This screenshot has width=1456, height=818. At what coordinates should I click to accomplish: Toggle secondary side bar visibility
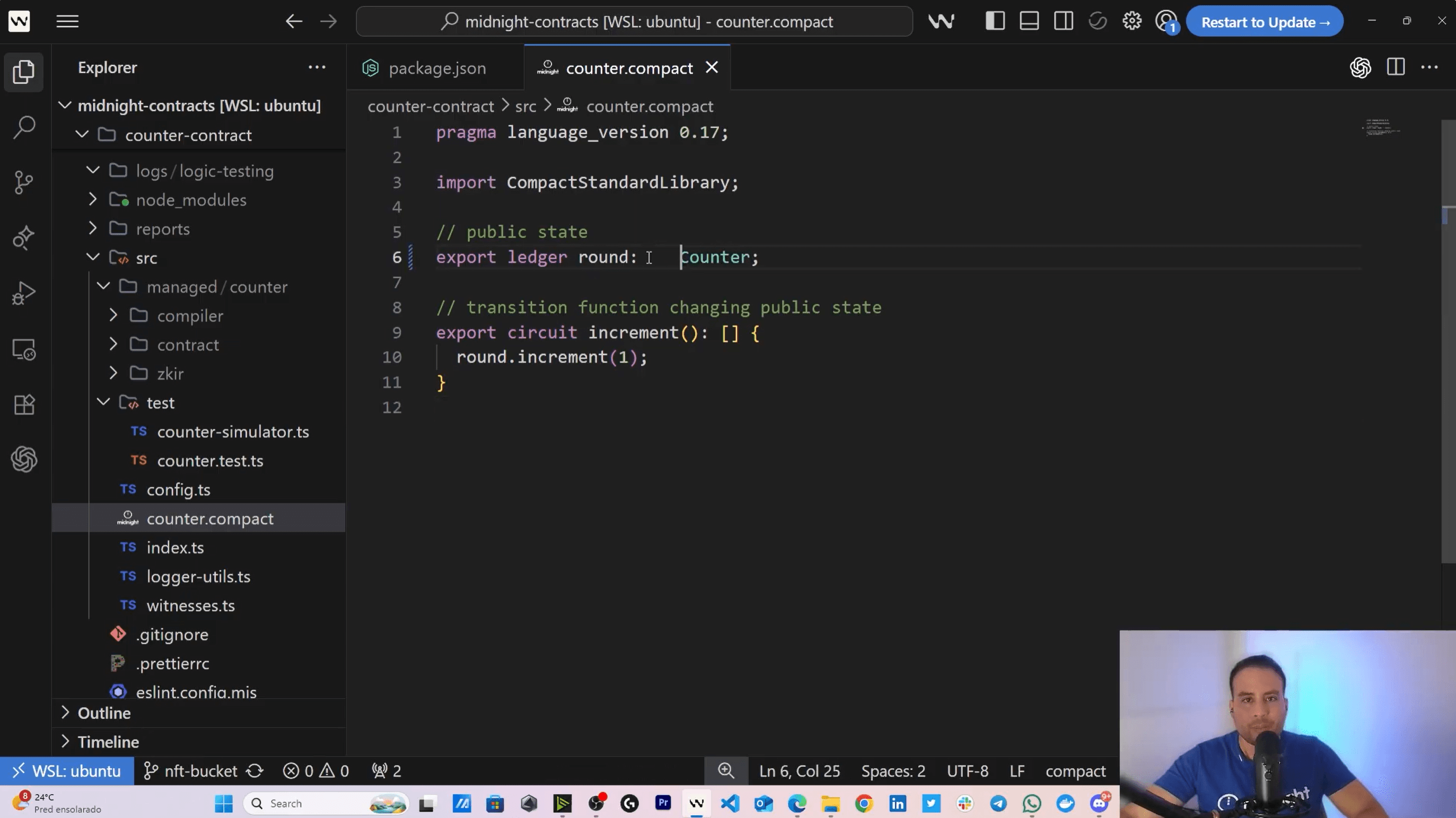click(1063, 22)
